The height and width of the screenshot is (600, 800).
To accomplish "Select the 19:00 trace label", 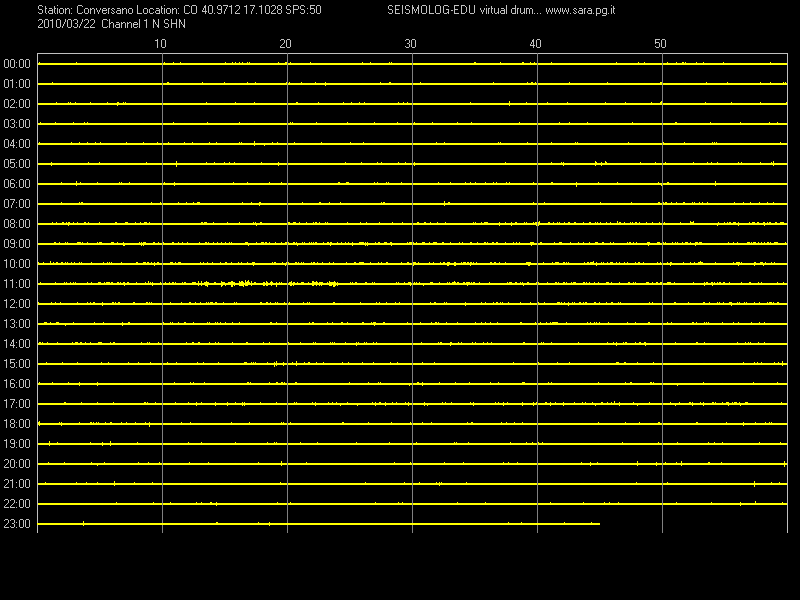I will (17, 444).
